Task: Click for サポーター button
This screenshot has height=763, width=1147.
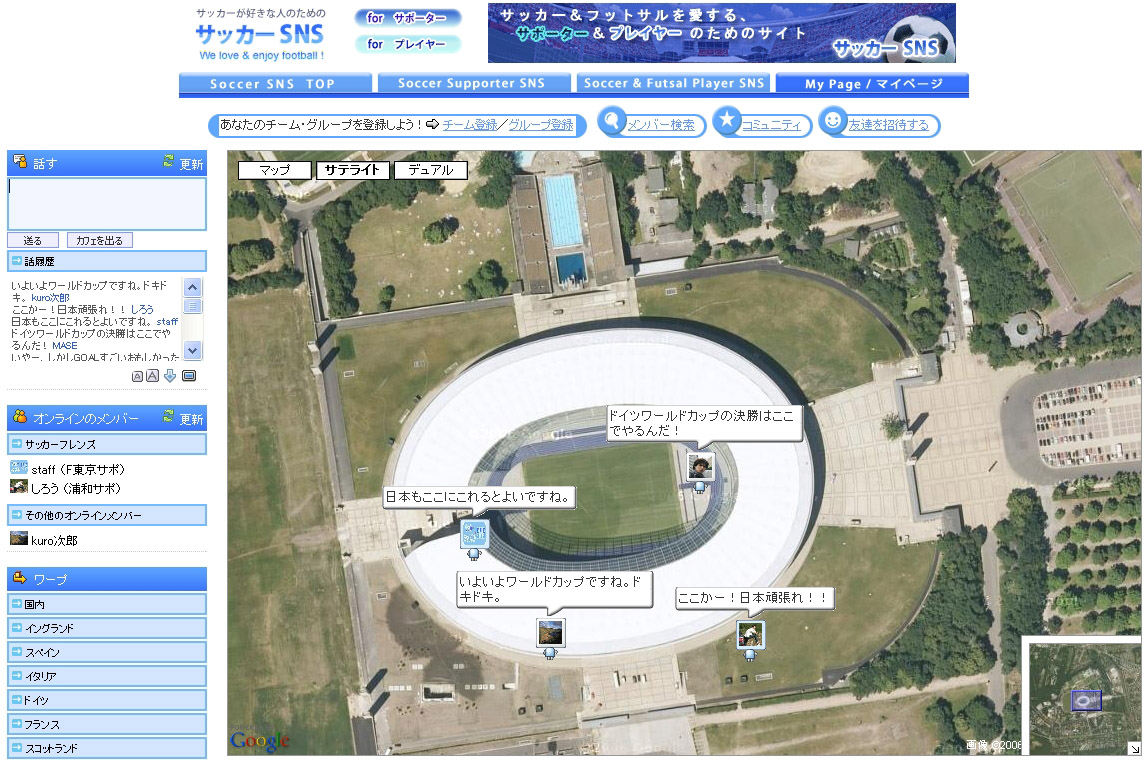Action: pos(407,18)
